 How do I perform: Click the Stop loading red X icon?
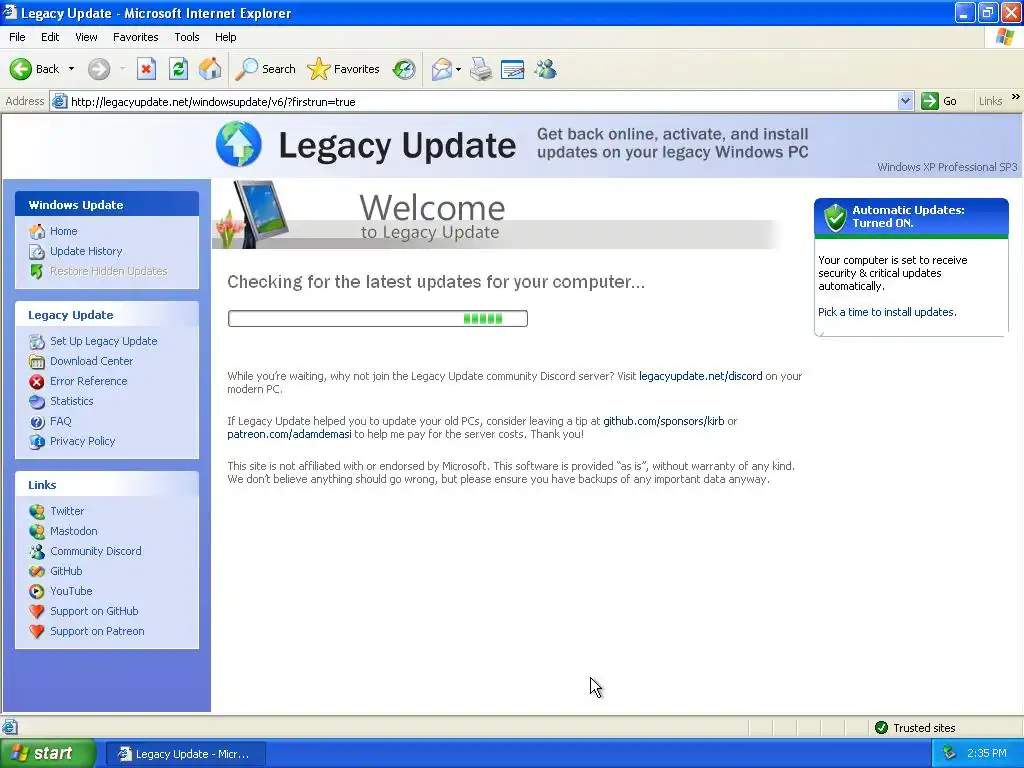146,69
